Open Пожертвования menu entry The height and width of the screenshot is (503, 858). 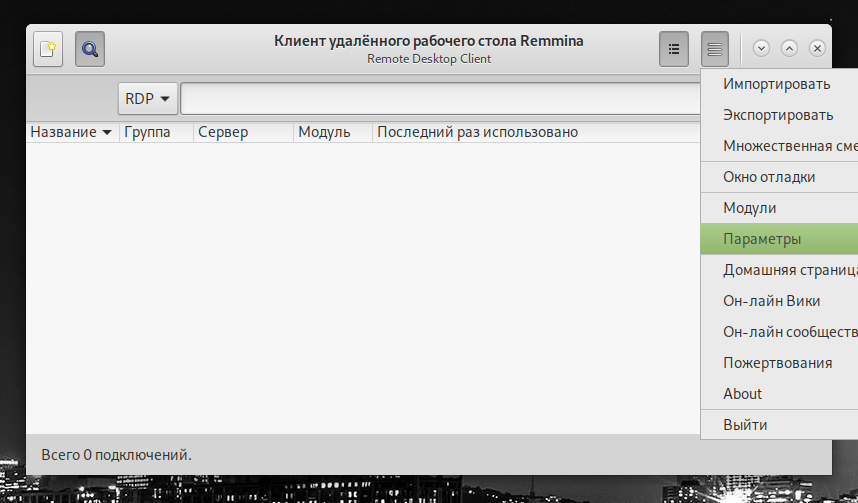coord(779,363)
